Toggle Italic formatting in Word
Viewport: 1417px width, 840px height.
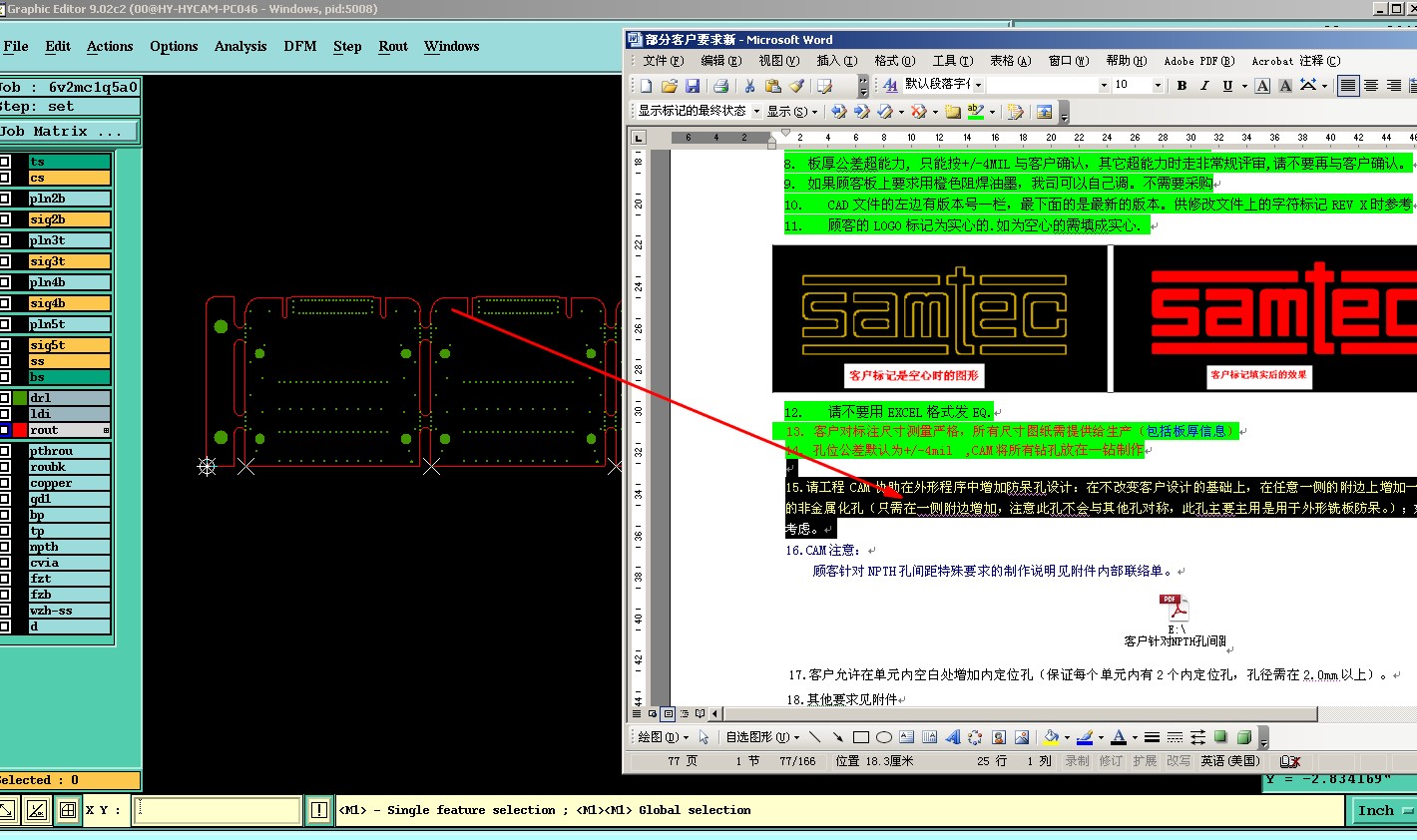point(1204,86)
